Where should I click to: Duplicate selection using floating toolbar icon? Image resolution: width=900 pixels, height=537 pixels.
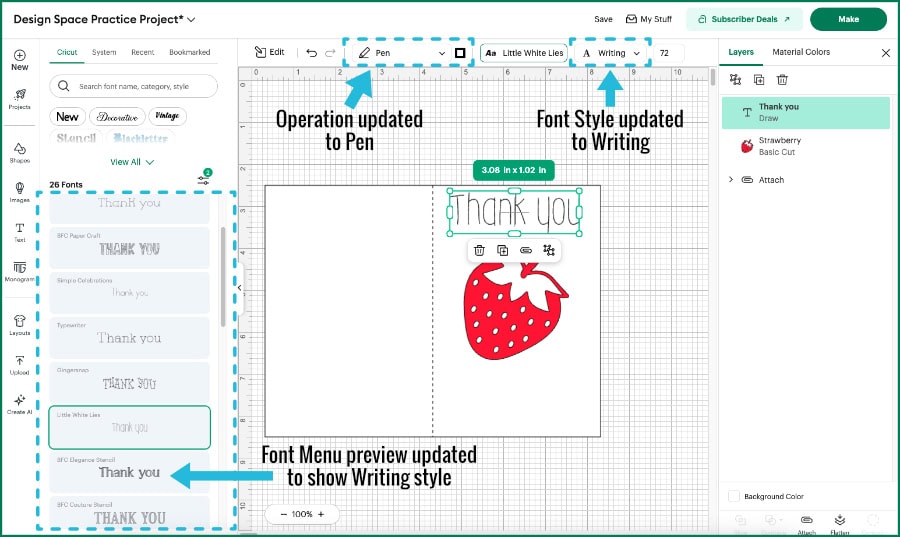502,250
